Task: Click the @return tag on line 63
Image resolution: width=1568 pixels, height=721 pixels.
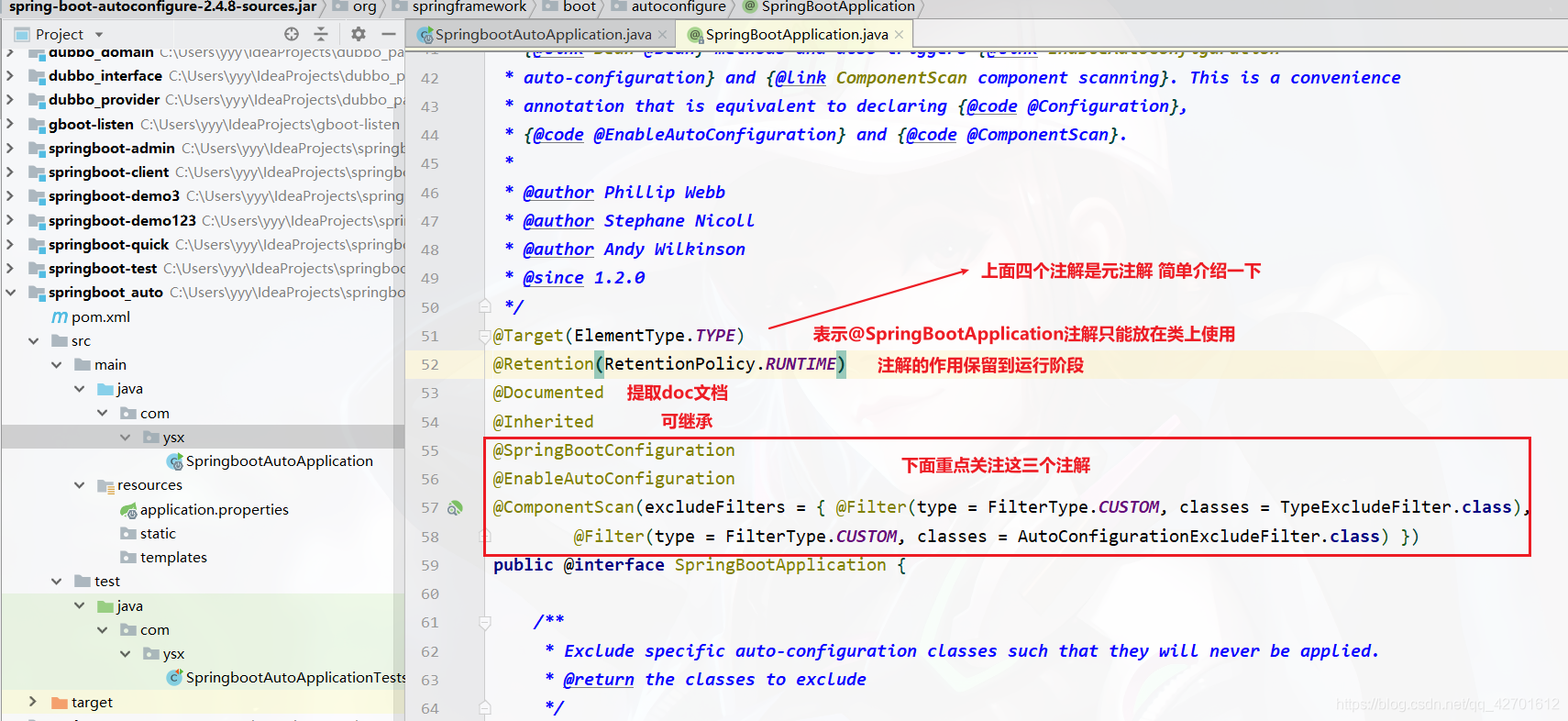Action: pos(599,680)
